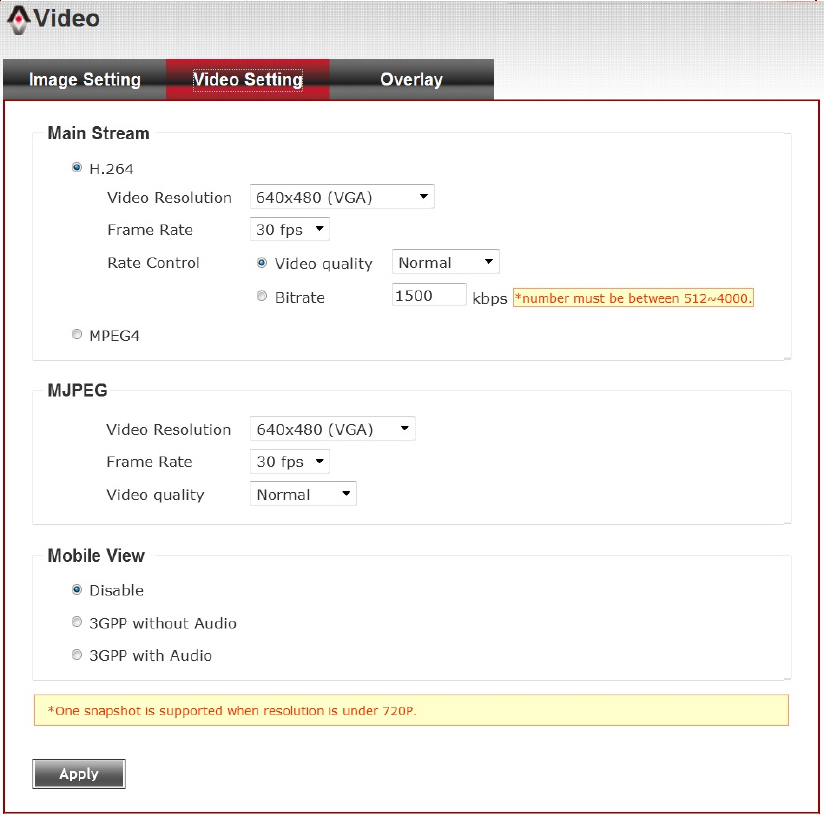Open Main Stream Video Resolution dropdown

click(342, 197)
